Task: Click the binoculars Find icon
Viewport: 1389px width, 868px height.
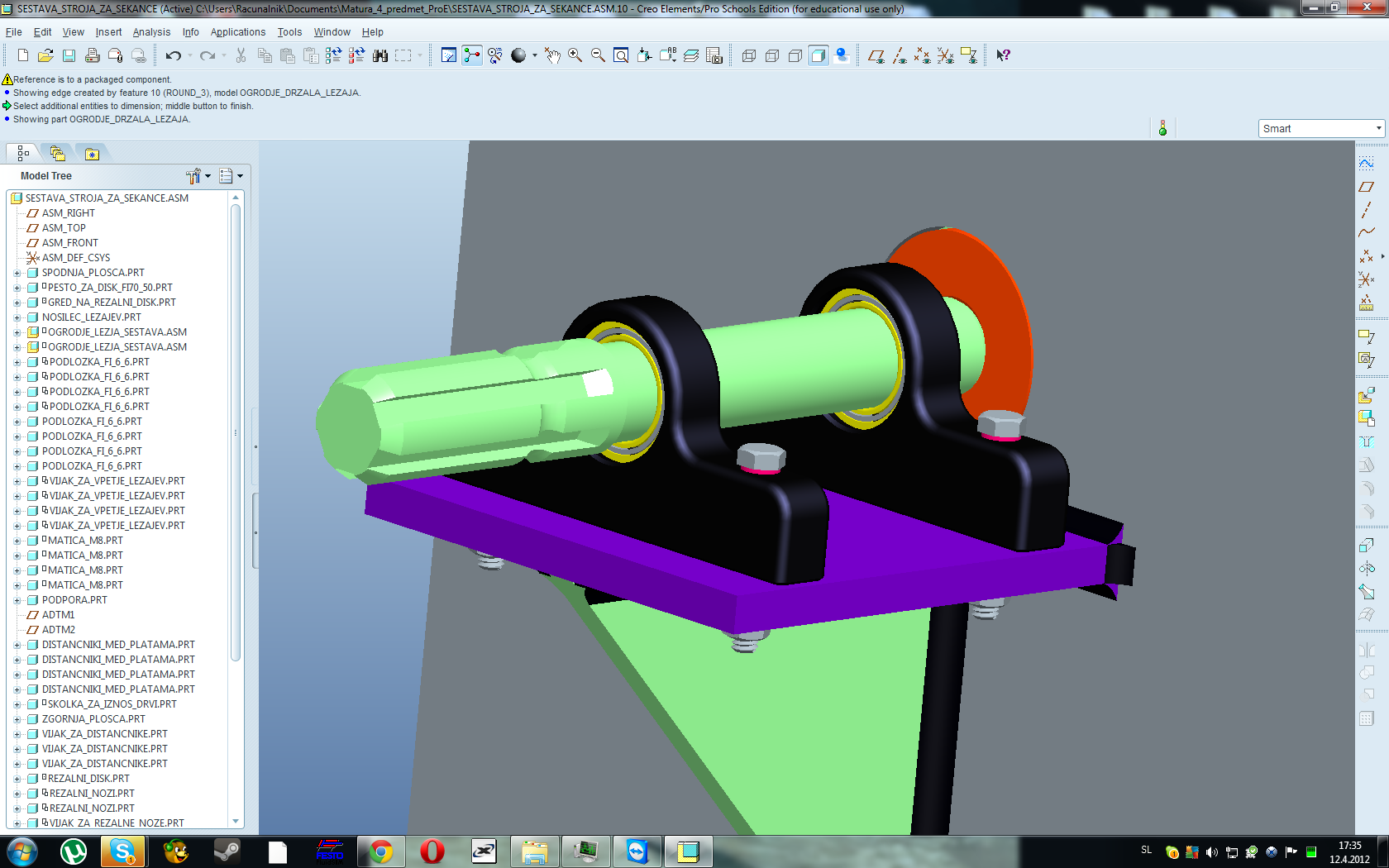Action: click(380, 55)
